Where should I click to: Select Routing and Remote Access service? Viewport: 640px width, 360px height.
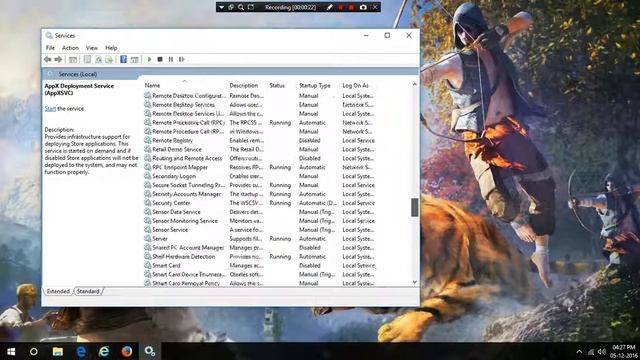260,158
